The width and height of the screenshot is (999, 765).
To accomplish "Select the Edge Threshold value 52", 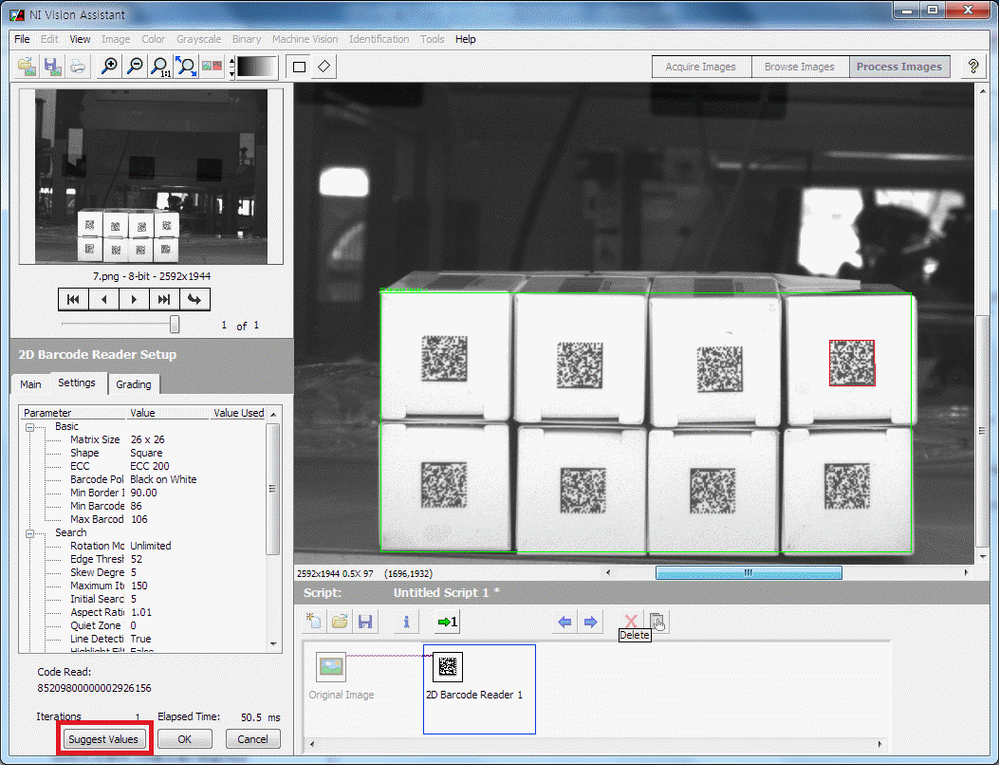I will [x=136, y=559].
